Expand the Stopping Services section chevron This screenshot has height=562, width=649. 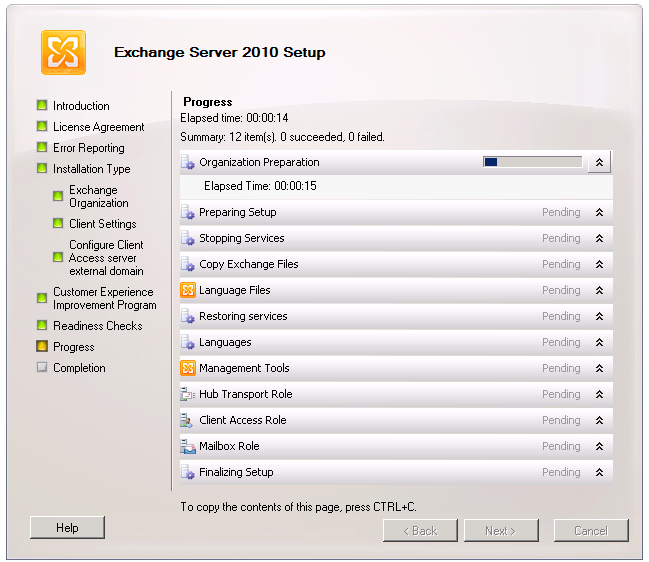[599, 238]
